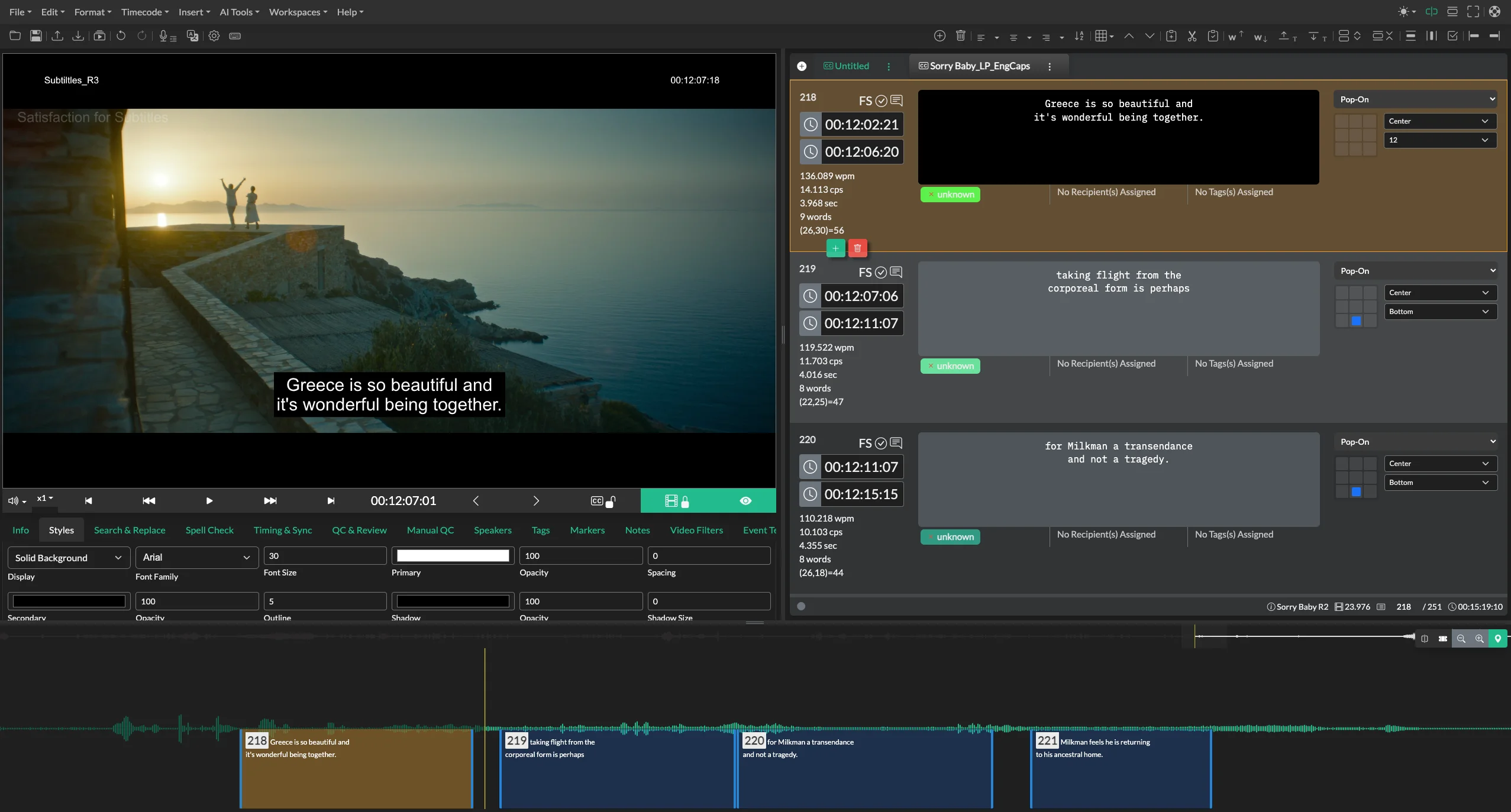The width and height of the screenshot is (1511, 812).
Task: Start voice dictation with the microphone icon
Action: (166, 36)
